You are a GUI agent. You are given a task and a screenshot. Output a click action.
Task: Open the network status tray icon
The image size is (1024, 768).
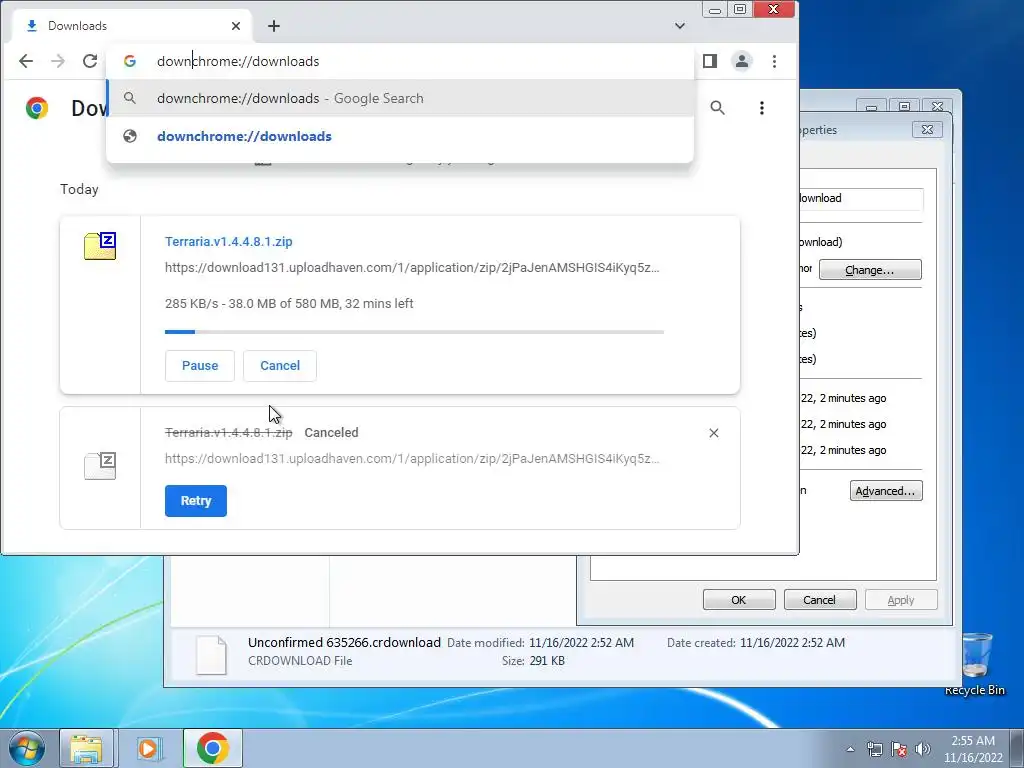pos(874,749)
